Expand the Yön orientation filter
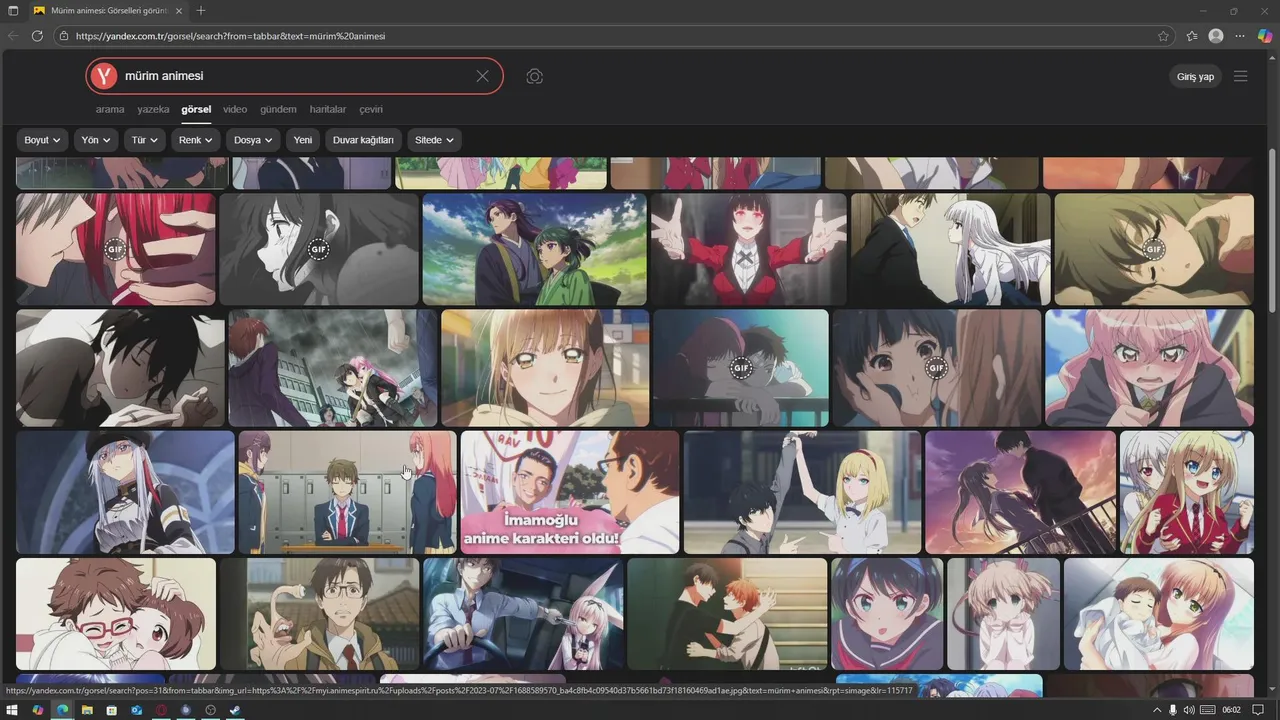Viewport: 1280px width, 720px height. (x=96, y=140)
